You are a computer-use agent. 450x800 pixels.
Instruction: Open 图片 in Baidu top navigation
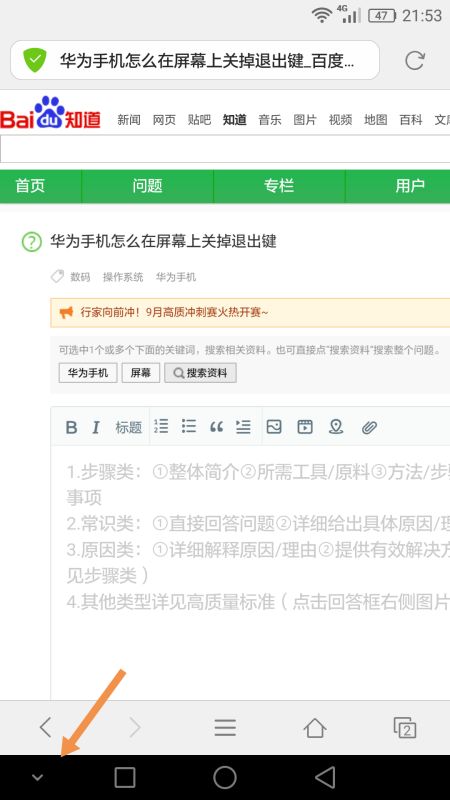(x=305, y=120)
